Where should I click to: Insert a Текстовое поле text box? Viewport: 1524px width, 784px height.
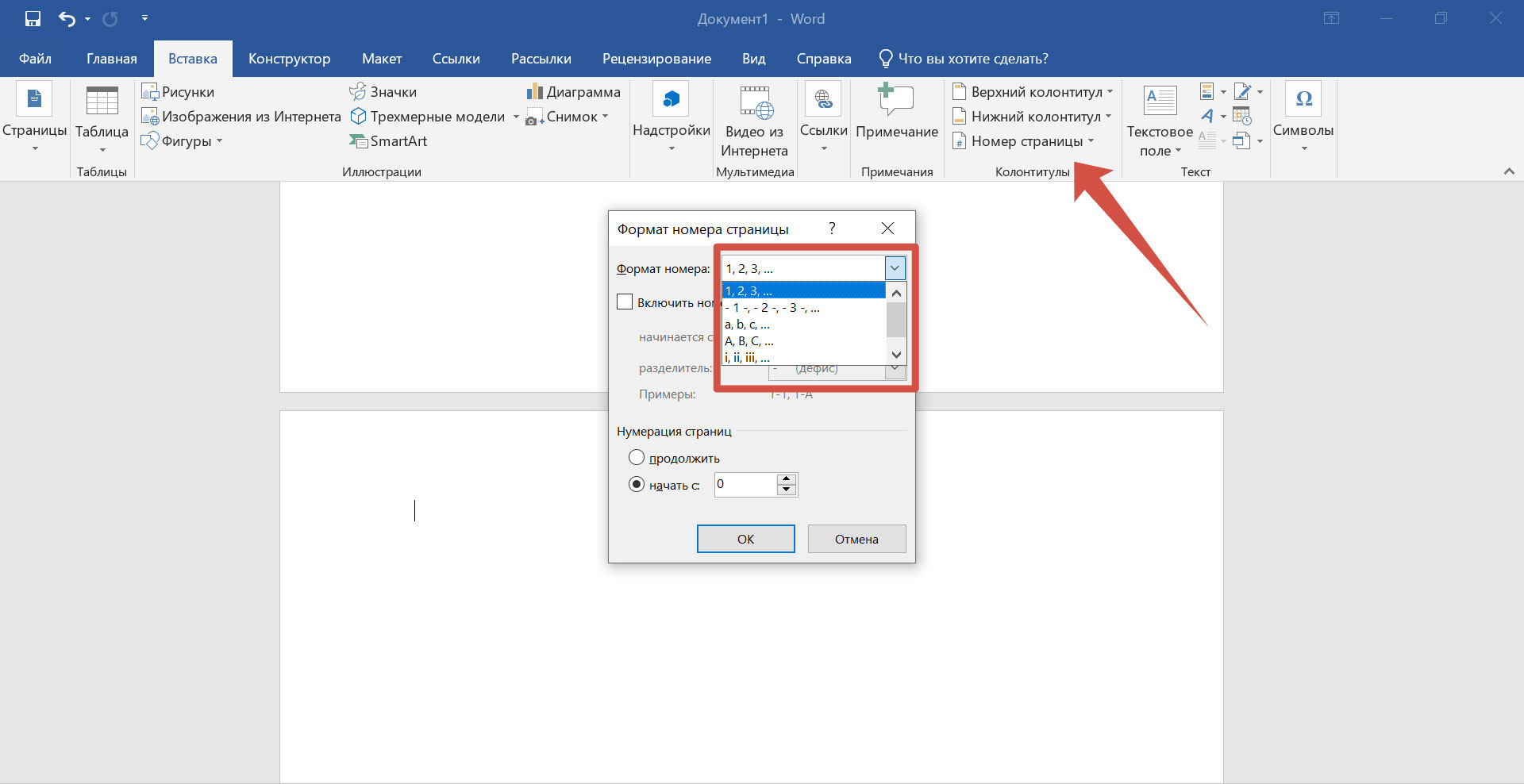[1160, 121]
